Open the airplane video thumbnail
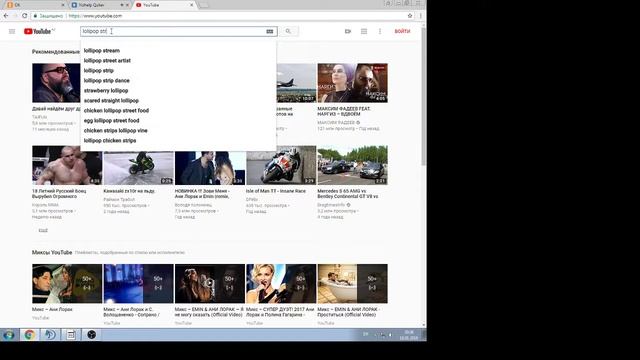The height and width of the screenshot is (360, 640). coord(296,83)
